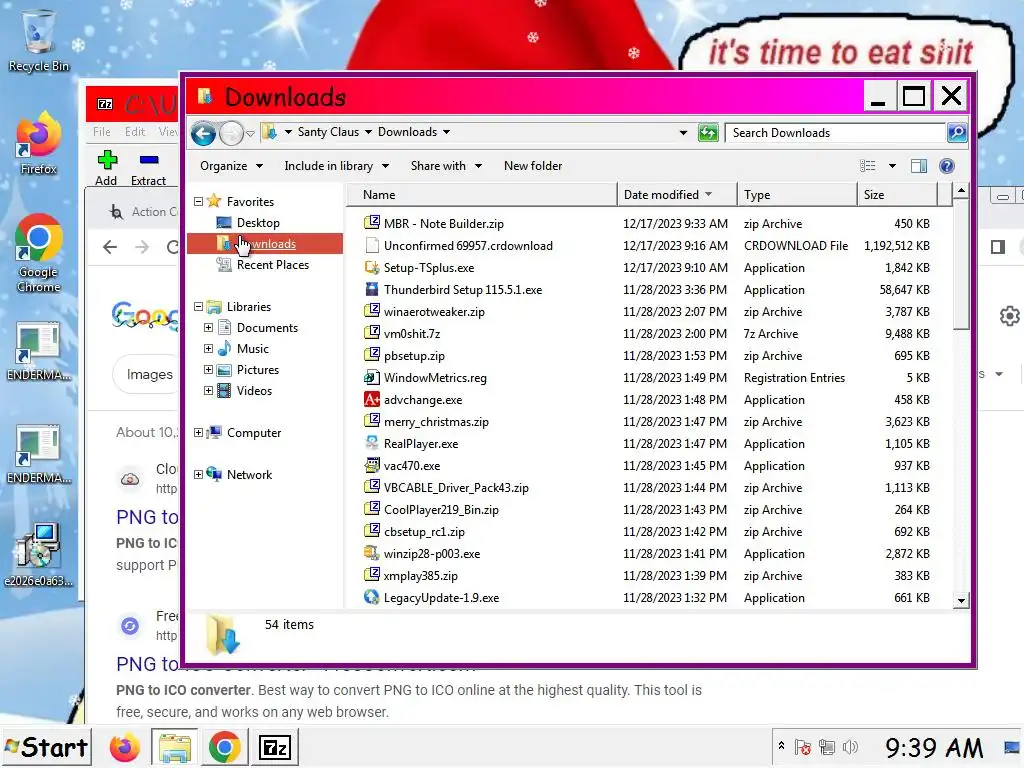Click the network tray icon
1024x768 pixels.
point(826,747)
